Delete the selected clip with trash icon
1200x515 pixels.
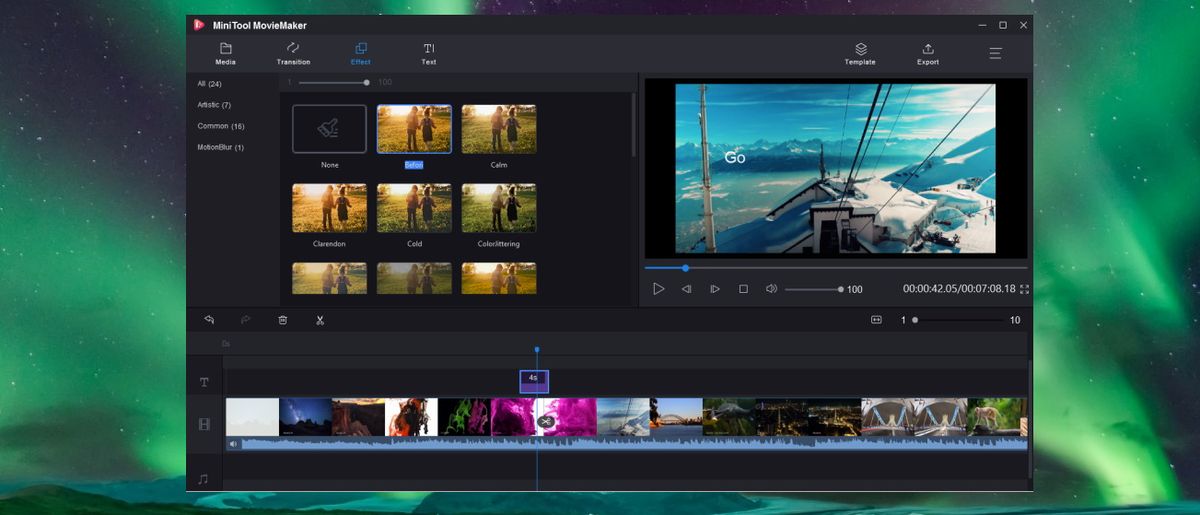click(283, 320)
